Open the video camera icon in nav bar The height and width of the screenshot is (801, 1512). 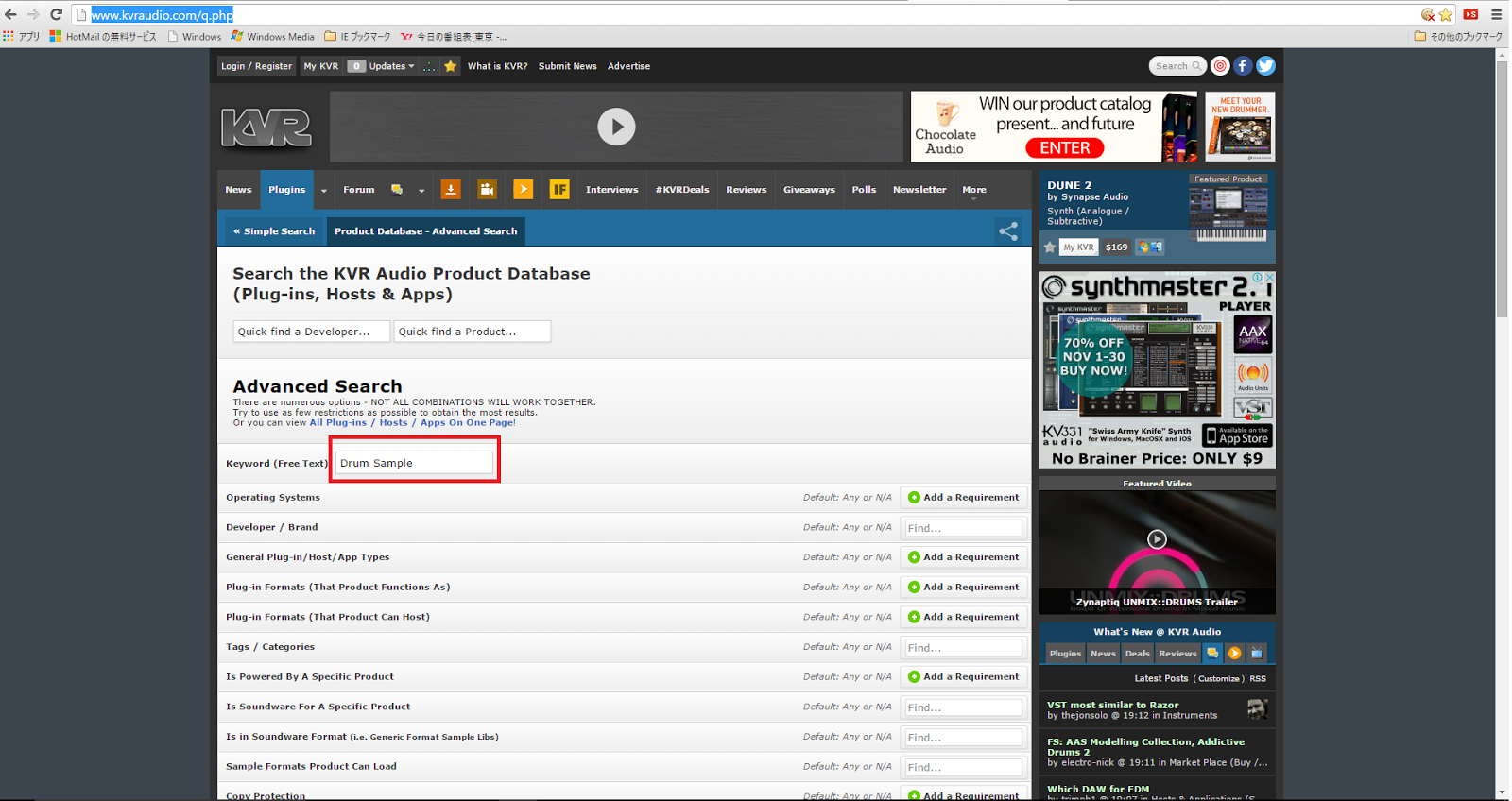pyautogui.click(x=487, y=190)
